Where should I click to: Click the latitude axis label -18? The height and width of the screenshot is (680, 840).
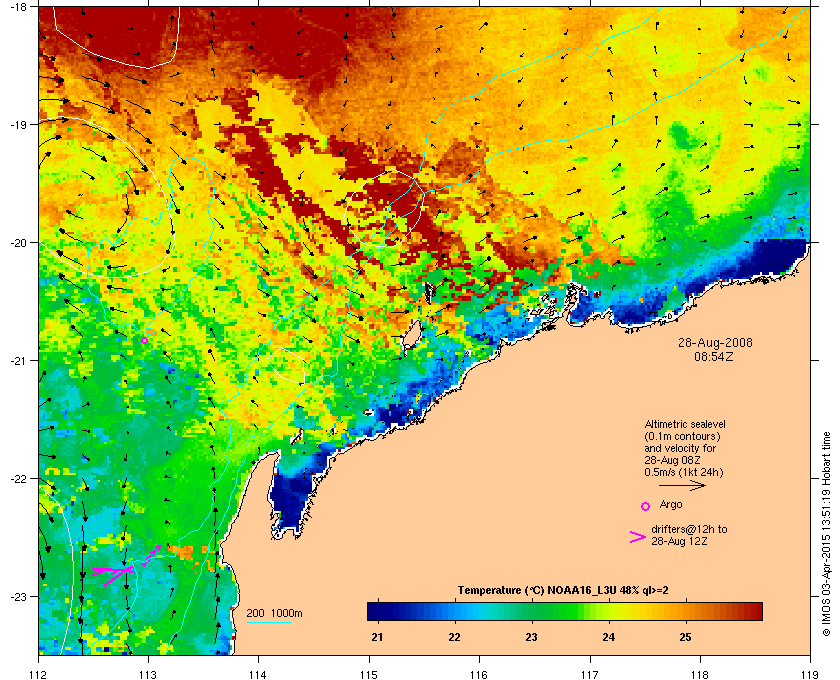click(x=18, y=6)
